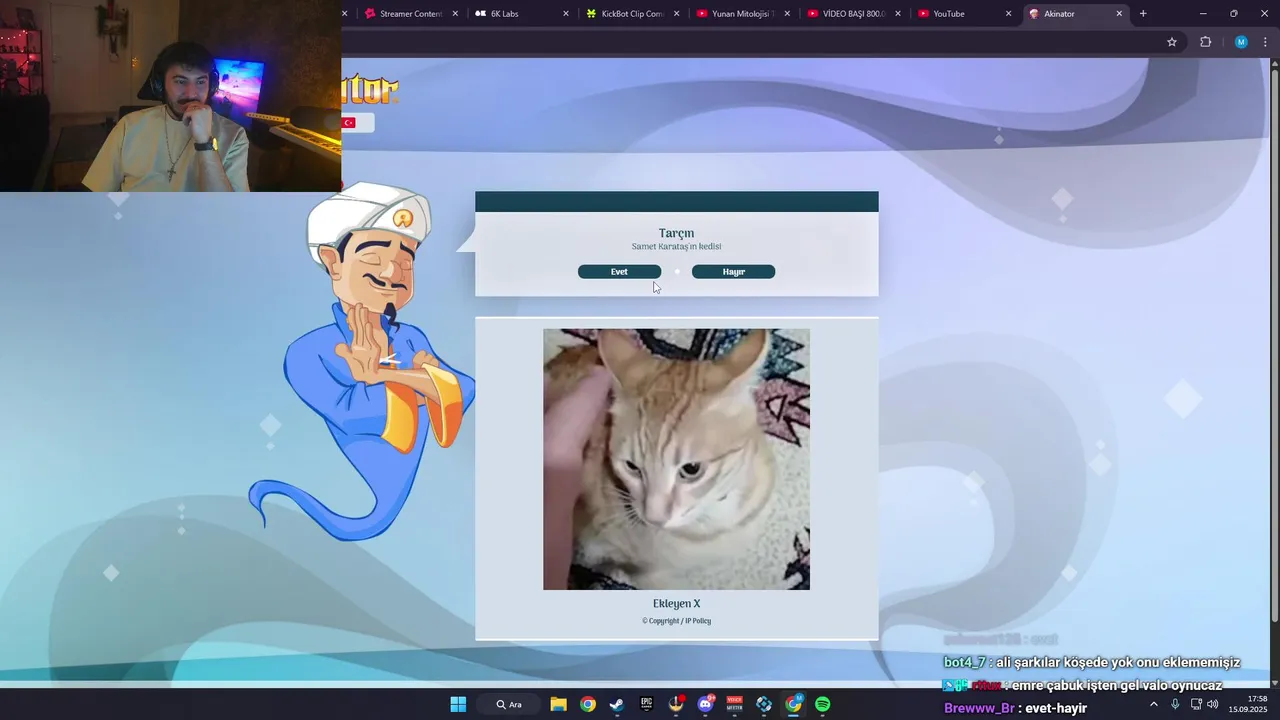
Task: Open the Chrome profile avatar M
Action: (x=1241, y=42)
